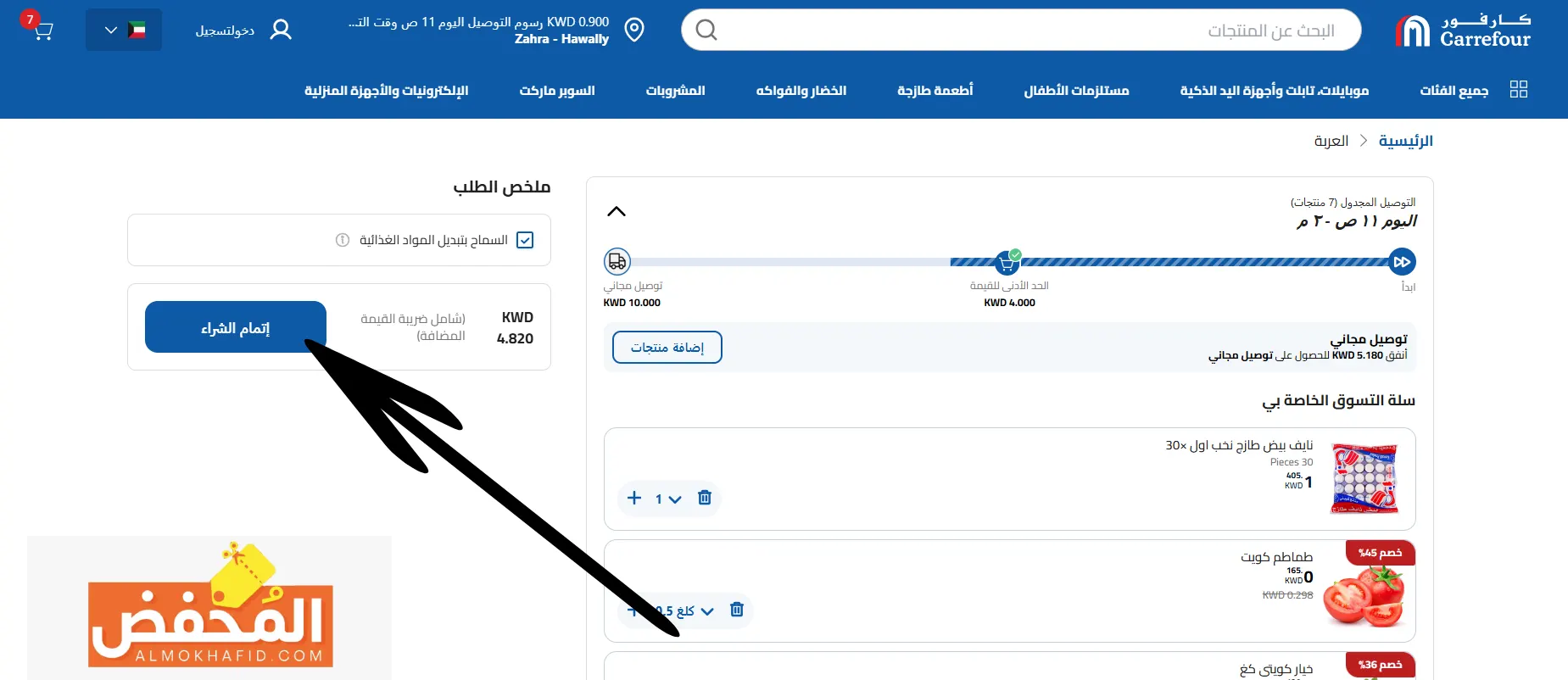Open the fresh food menu item
Image resolution: width=1568 pixels, height=680 pixels.
(x=935, y=91)
